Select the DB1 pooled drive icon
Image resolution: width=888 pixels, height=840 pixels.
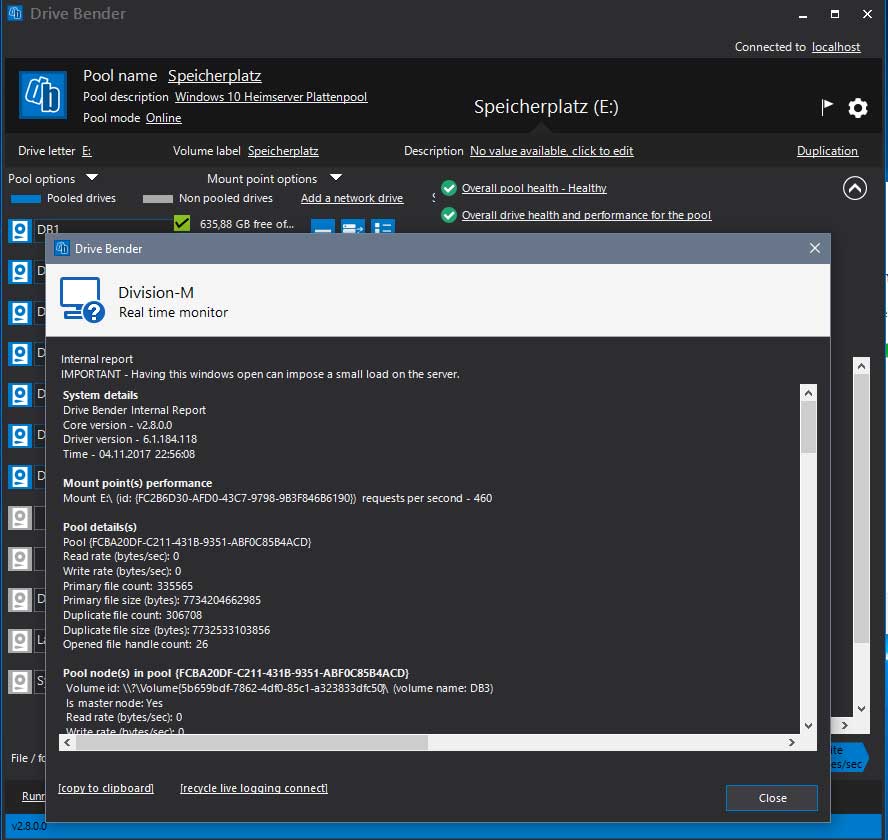[x=20, y=231]
